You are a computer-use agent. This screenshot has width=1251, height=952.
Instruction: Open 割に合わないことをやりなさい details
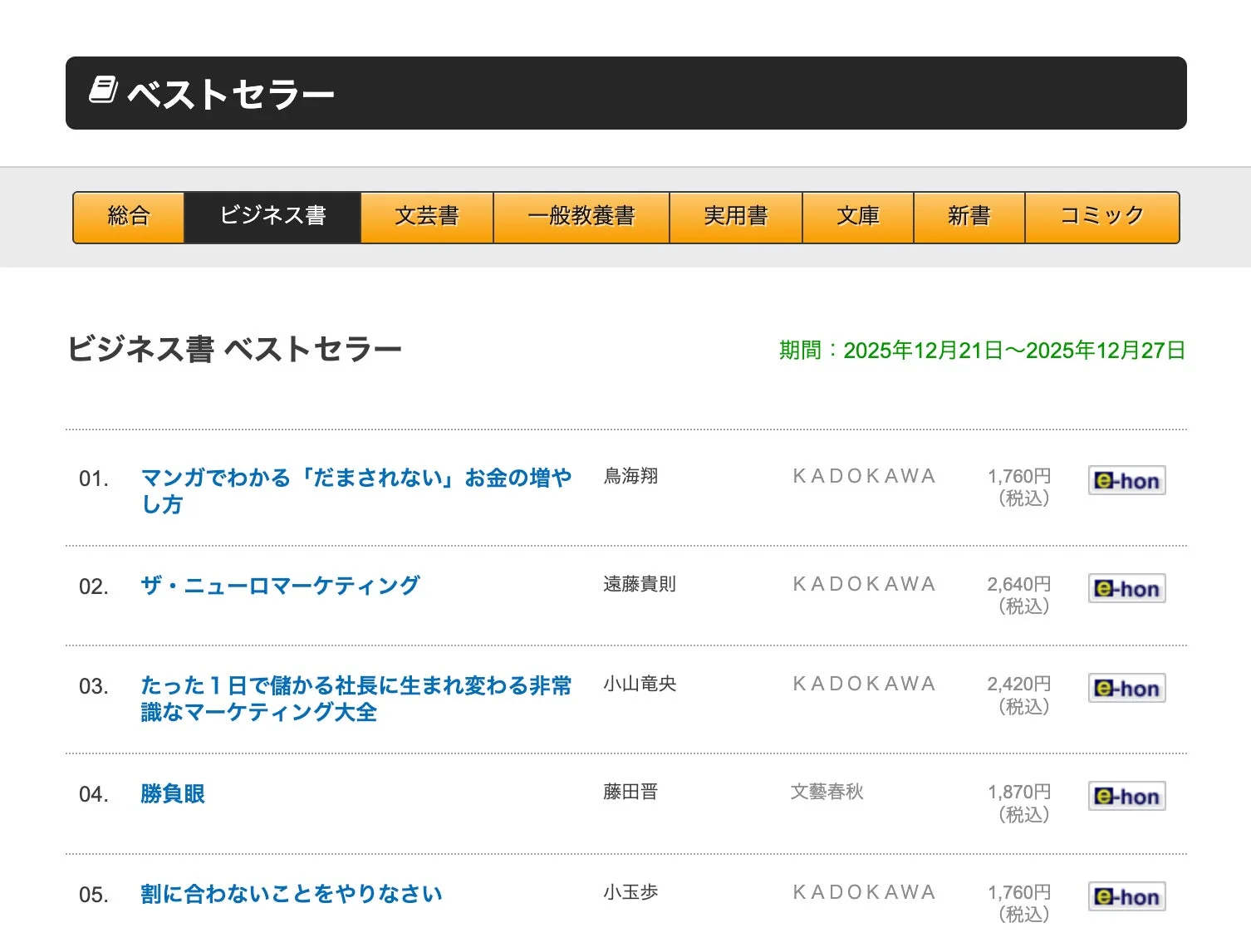click(292, 893)
